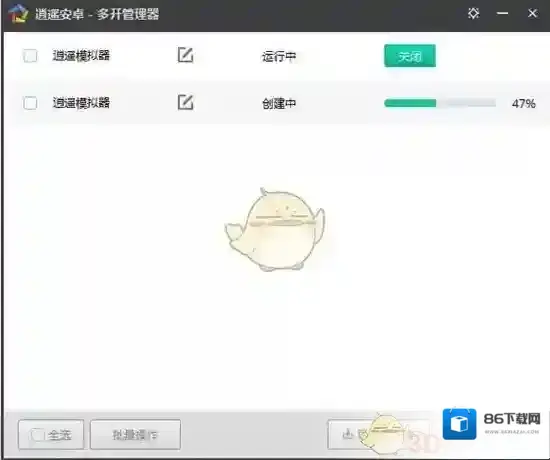Tick the checkbox for the 创建中 emulator row
This screenshot has width=550, height=460.
click(x=30, y=103)
